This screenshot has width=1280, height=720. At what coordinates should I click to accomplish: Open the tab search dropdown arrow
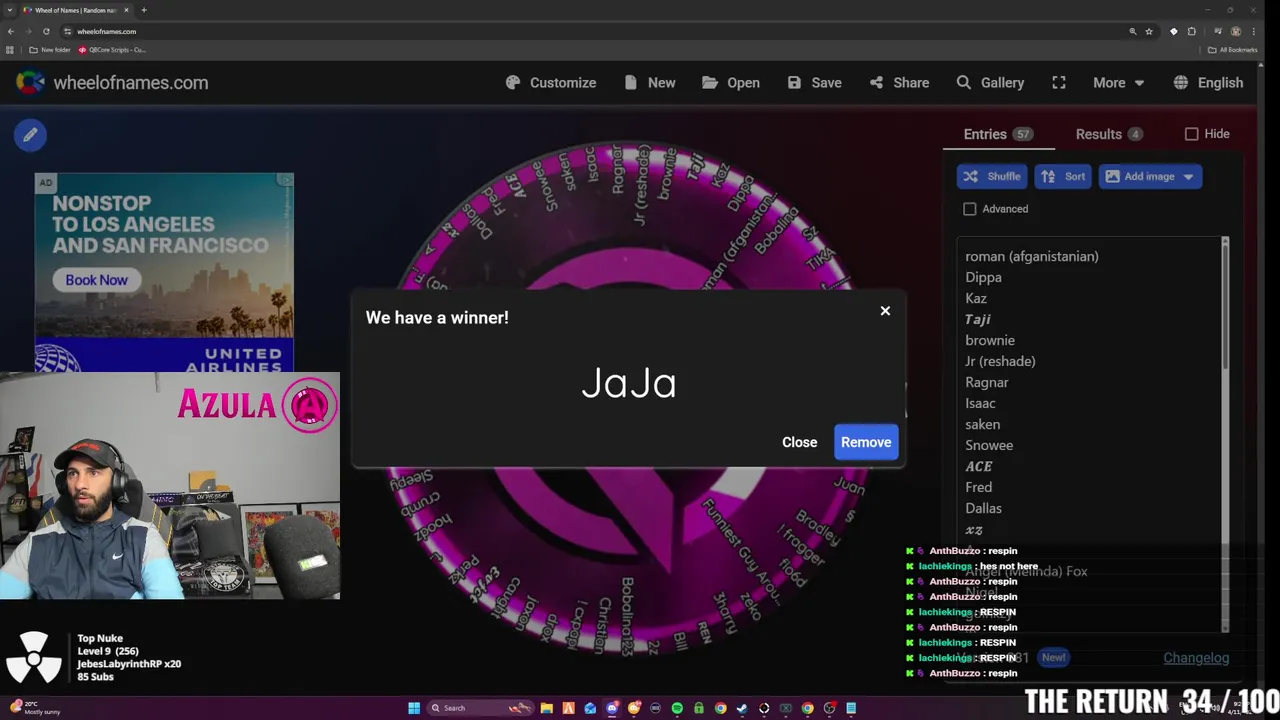pos(9,10)
